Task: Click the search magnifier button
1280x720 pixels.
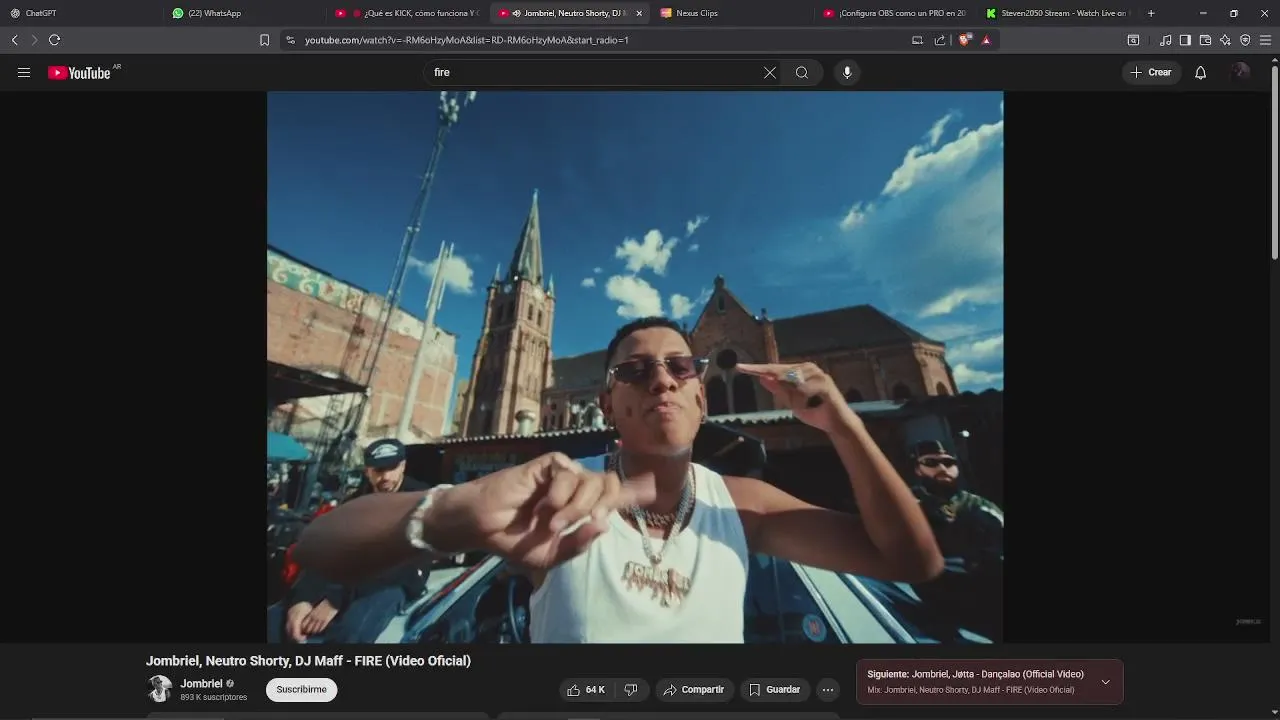Action: point(802,73)
